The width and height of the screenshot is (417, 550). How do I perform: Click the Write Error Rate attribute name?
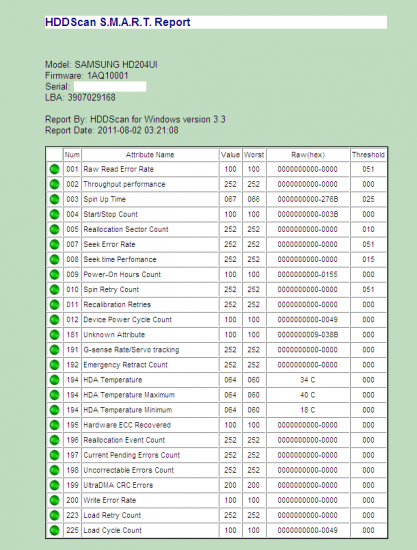coord(109,501)
